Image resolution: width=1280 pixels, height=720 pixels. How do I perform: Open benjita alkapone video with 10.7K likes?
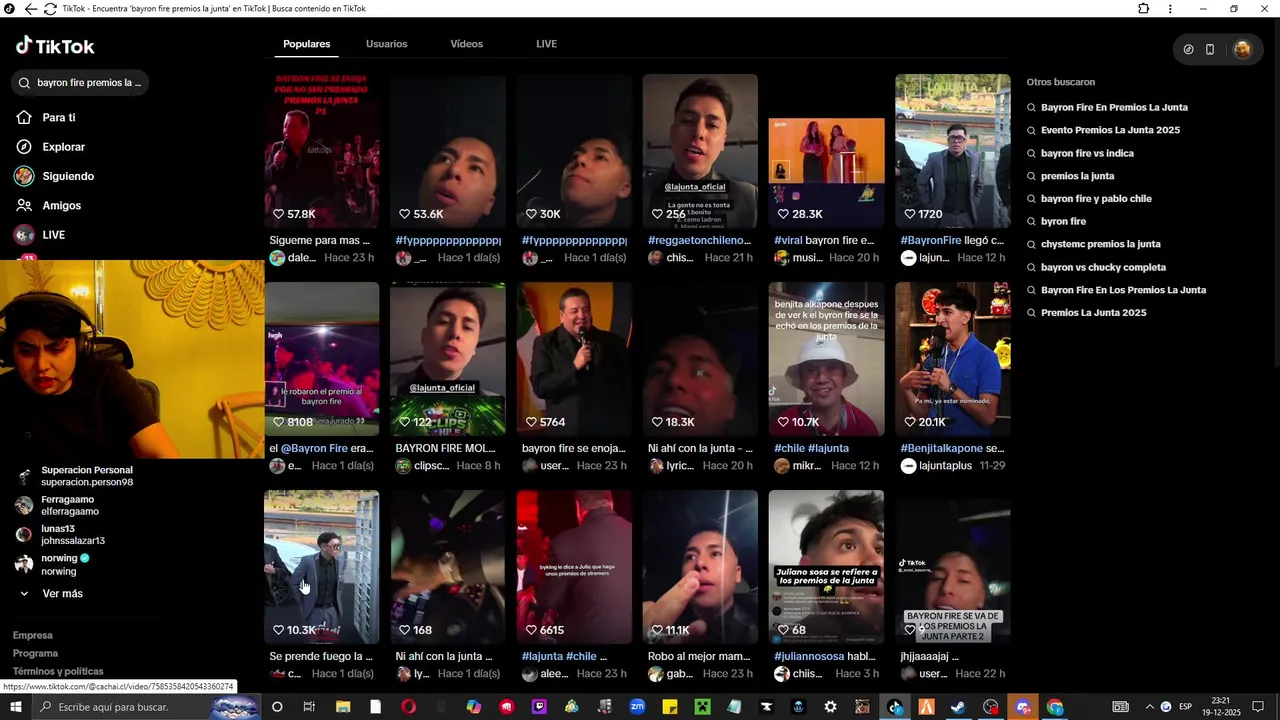(826, 359)
